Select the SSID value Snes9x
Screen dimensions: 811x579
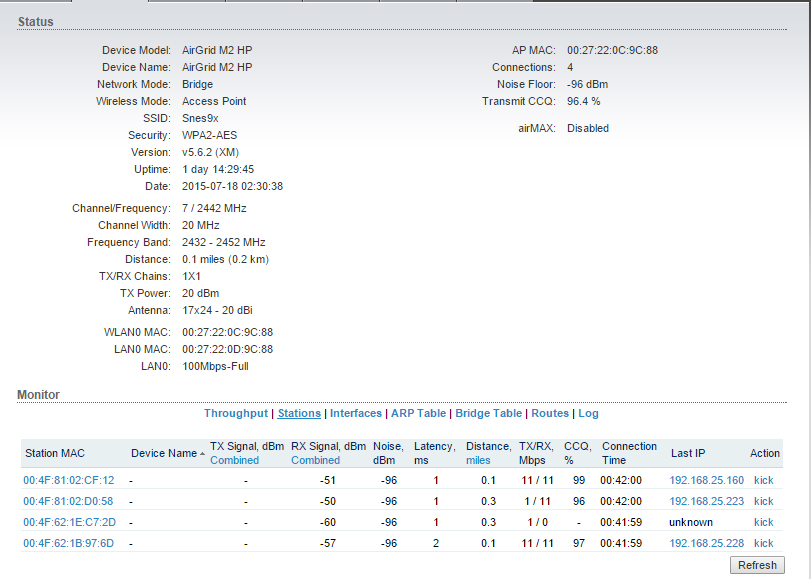(x=200, y=118)
